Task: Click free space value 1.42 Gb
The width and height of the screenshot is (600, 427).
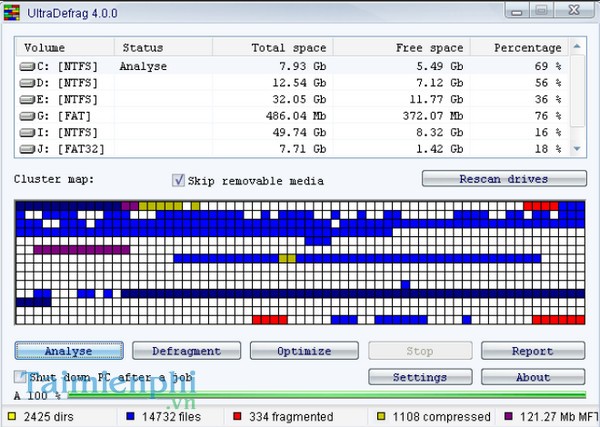Action: 440,149
